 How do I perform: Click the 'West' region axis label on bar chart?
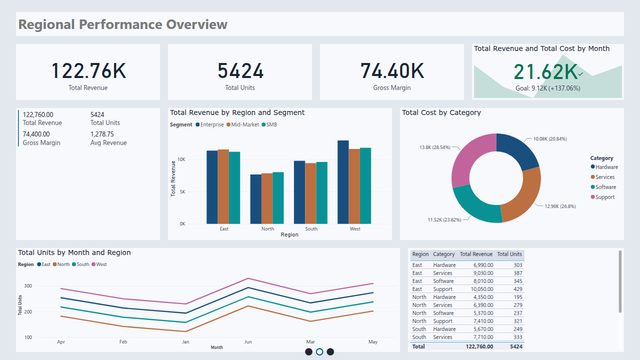click(355, 229)
